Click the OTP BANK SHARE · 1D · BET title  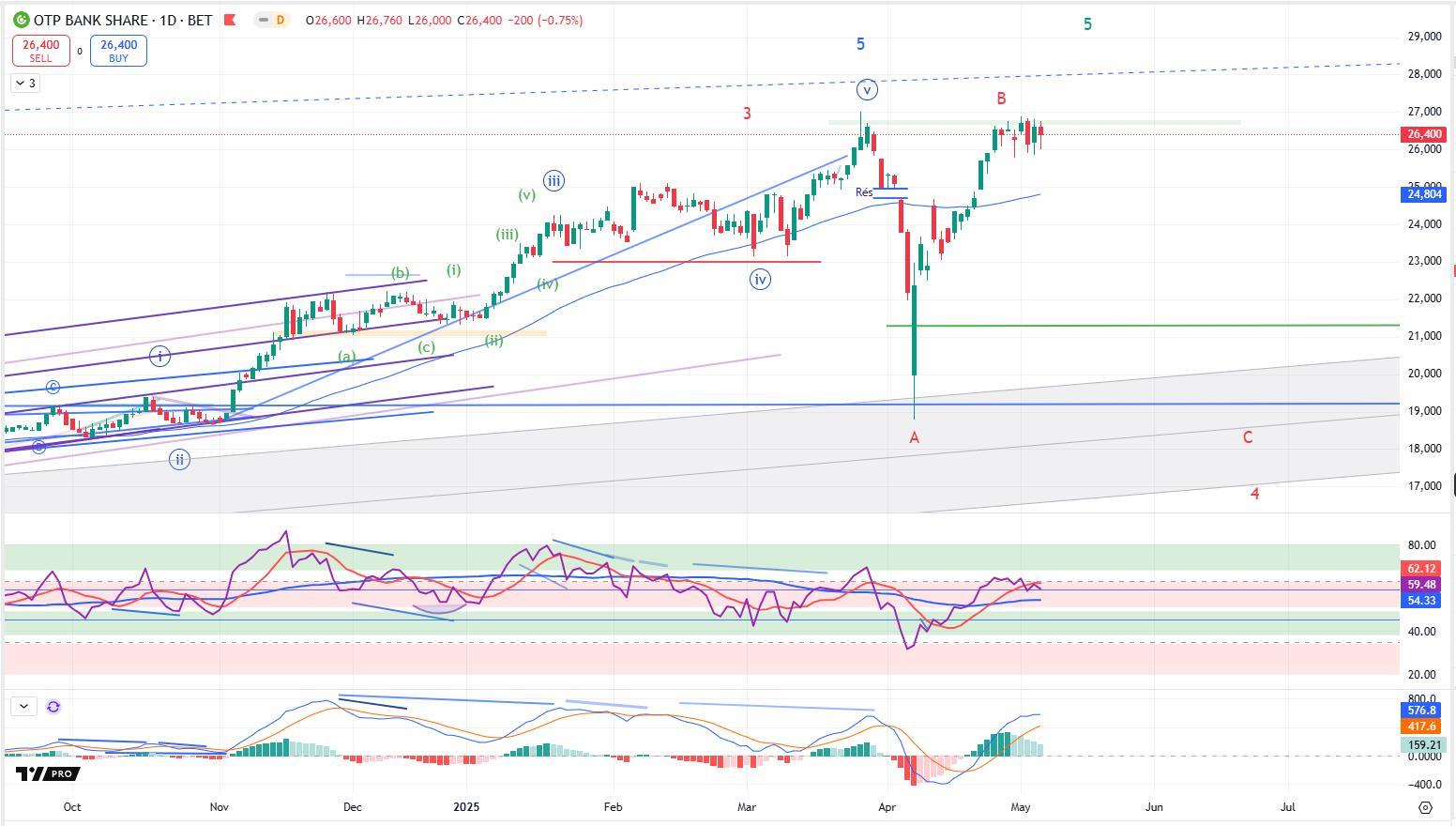click(x=123, y=20)
